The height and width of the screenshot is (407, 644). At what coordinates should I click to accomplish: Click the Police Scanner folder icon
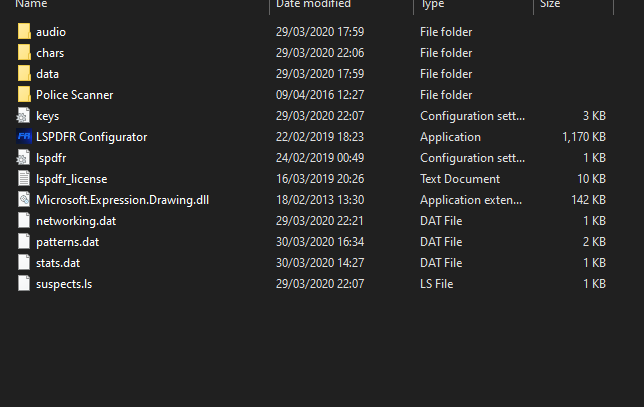(24, 95)
